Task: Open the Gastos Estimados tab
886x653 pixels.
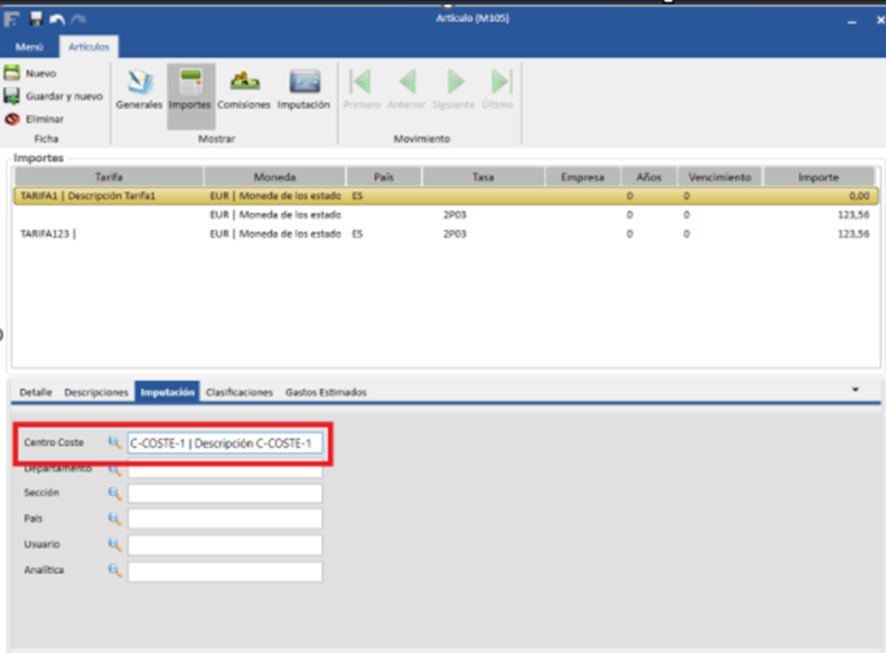Action: click(x=326, y=393)
